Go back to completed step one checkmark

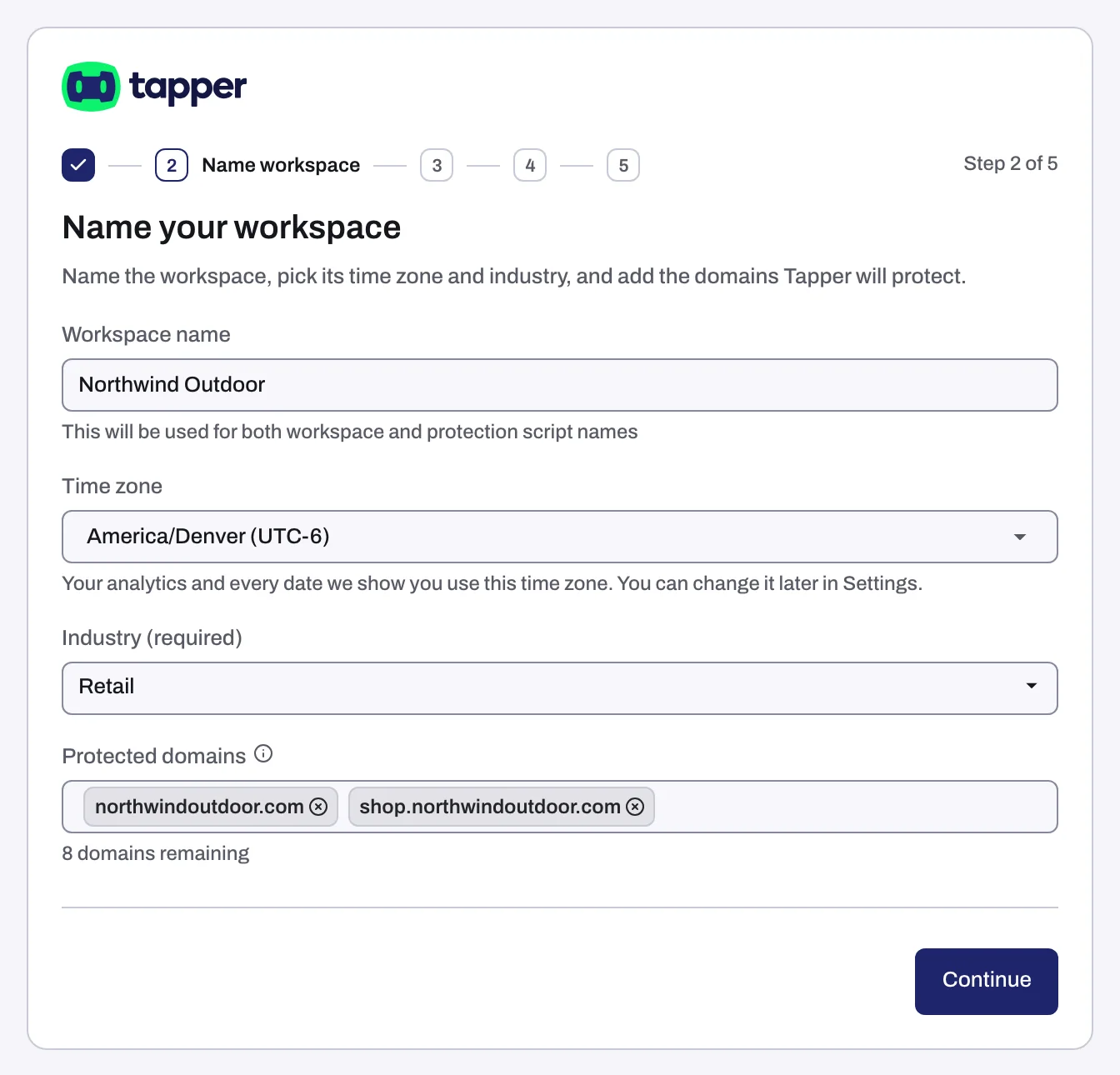point(78,165)
